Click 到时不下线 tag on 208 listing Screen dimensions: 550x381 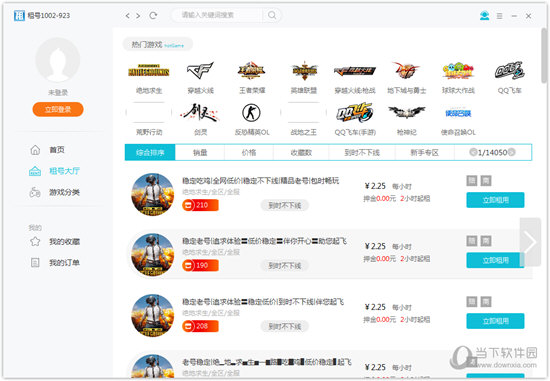click(x=284, y=326)
